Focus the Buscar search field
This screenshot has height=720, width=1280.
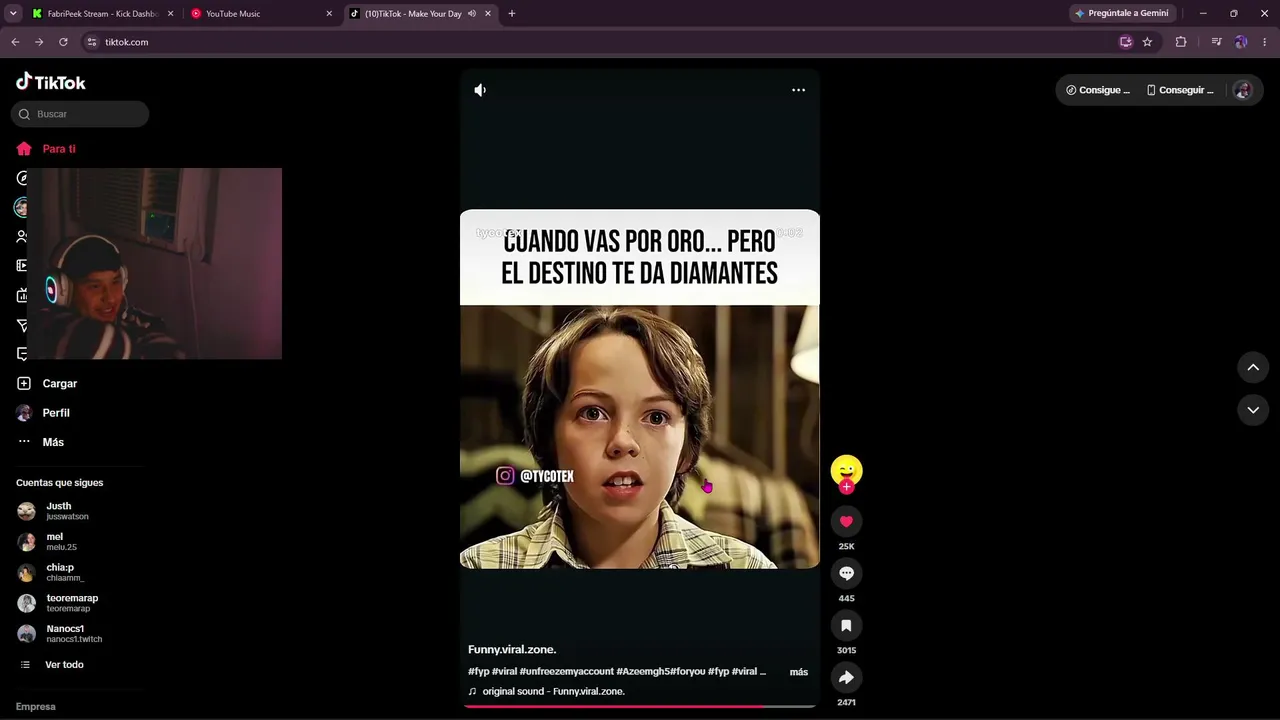click(80, 114)
